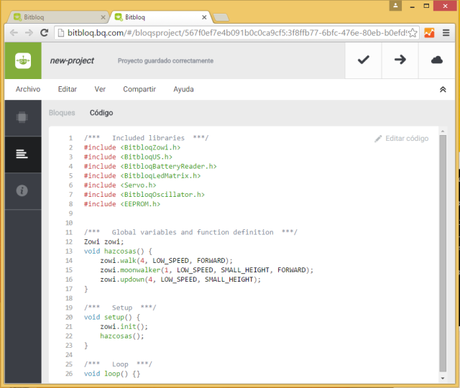Click the zowi.walk code line

[x=166, y=260]
